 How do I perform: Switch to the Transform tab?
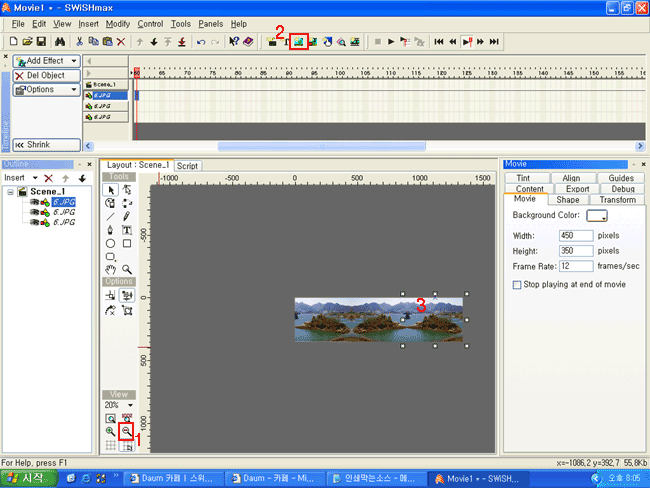(617, 200)
